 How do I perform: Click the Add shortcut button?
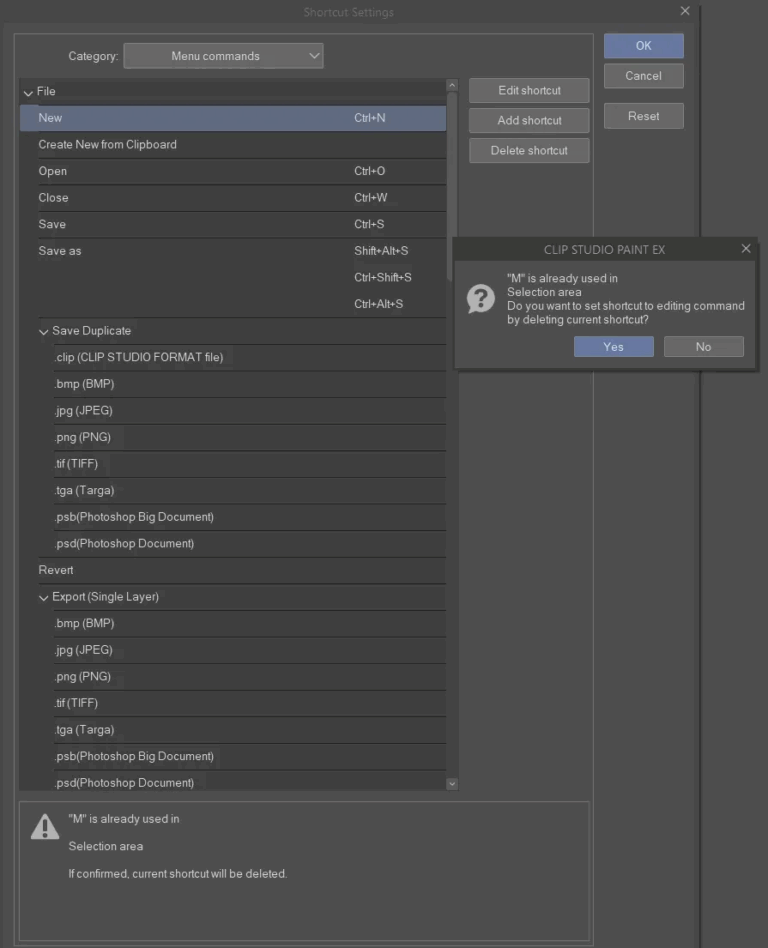click(528, 120)
